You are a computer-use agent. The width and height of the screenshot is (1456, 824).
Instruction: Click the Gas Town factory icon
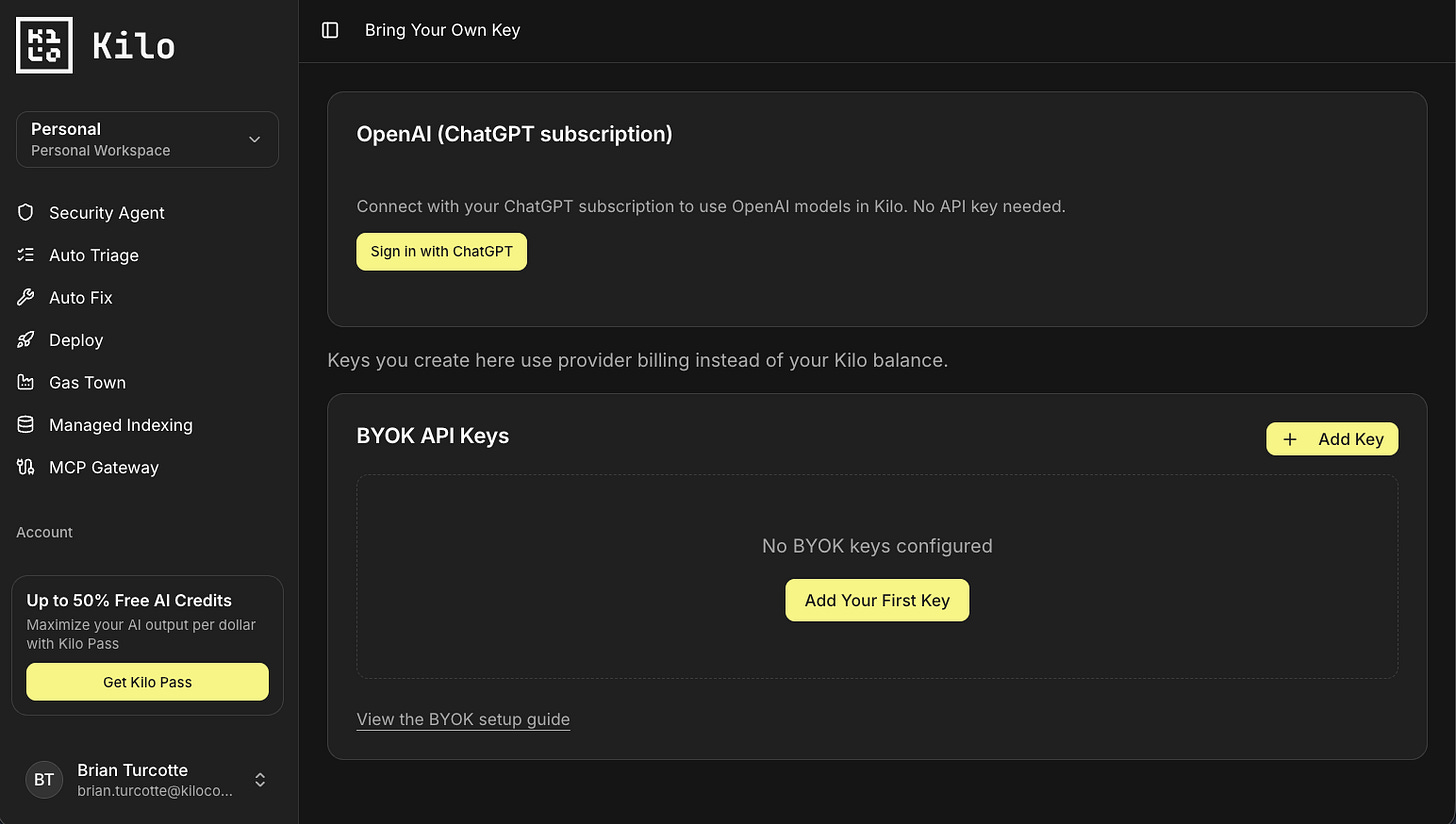click(x=26, y=382)
